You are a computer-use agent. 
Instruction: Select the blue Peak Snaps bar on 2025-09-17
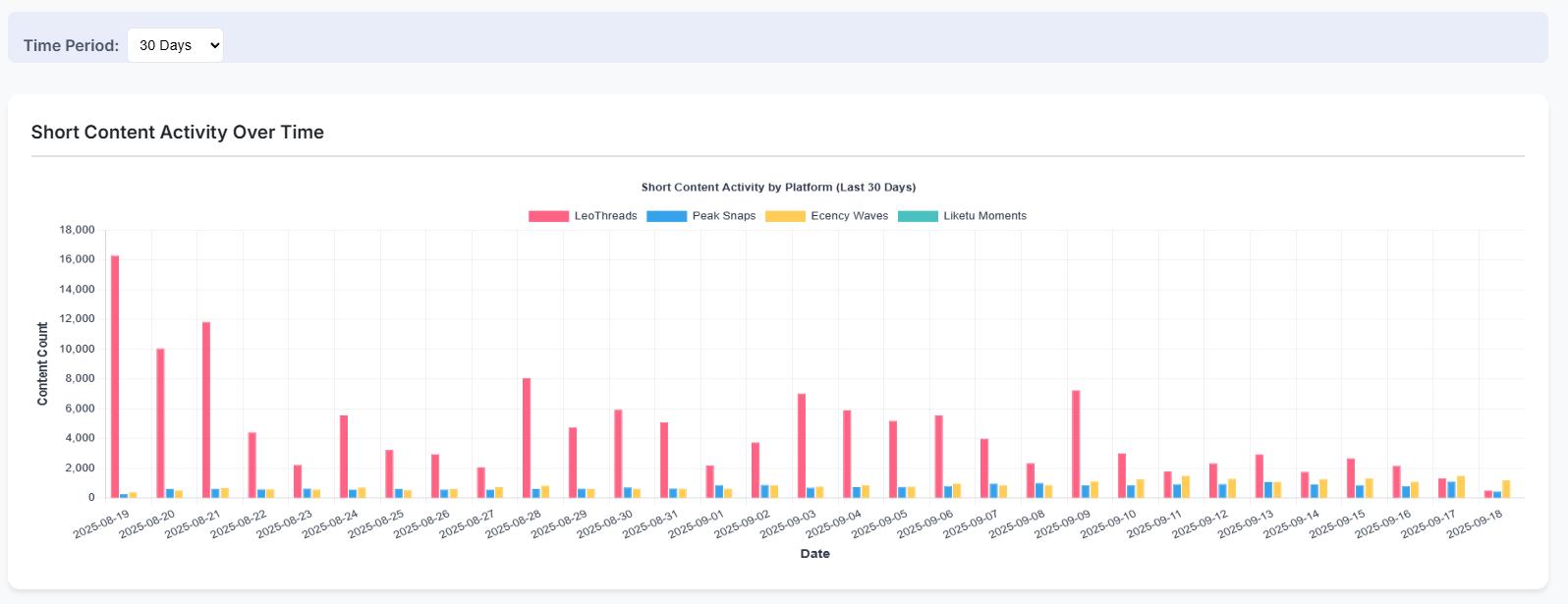(x=1451, y=489)
